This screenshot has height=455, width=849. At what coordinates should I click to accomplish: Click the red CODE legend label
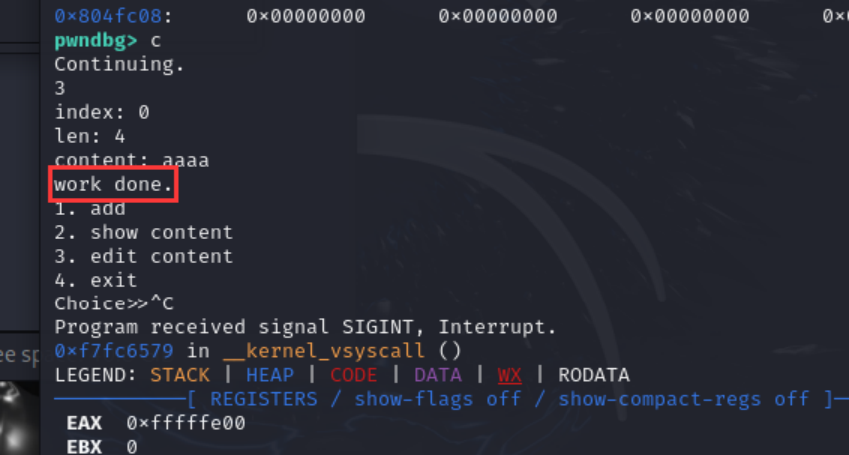pyautogui.click(x=353, y=375)
